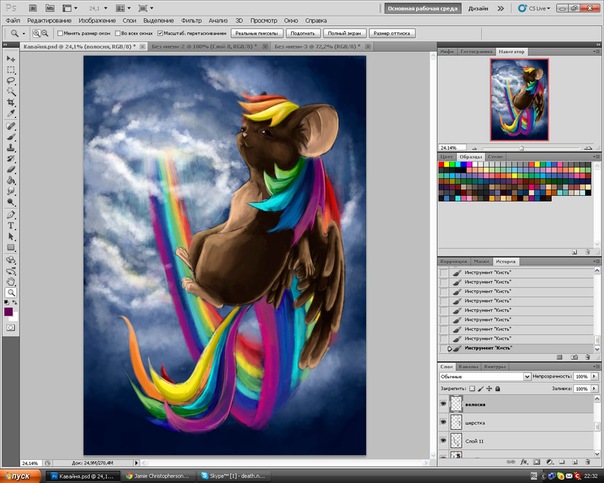Click the foreground purple color swatch
The image size is (604, 483).
point(8,311)
